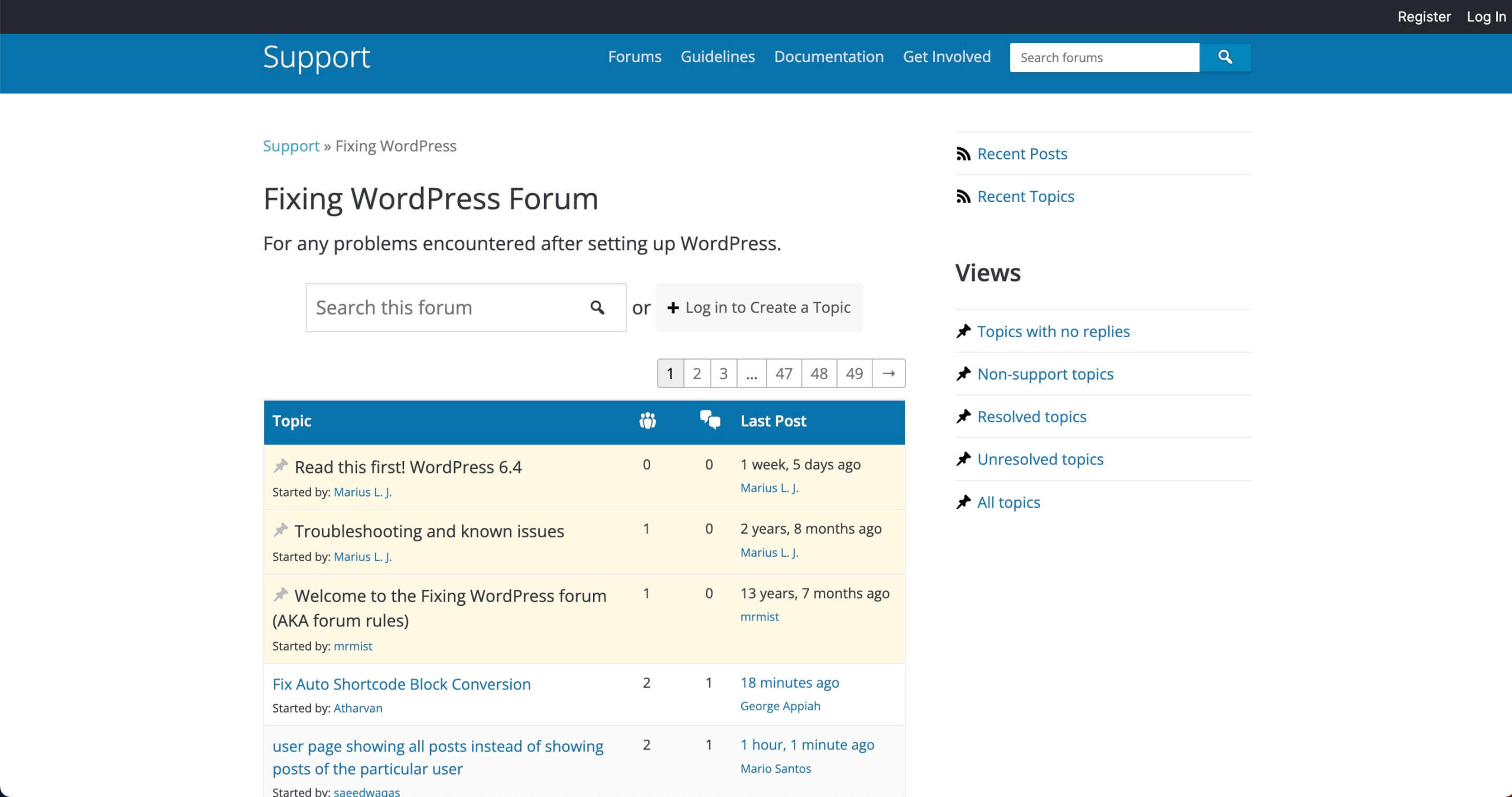Viewport: 1512px width, 797px height.
Task: Go to next page with arrow button
Action: click(888, 373)
